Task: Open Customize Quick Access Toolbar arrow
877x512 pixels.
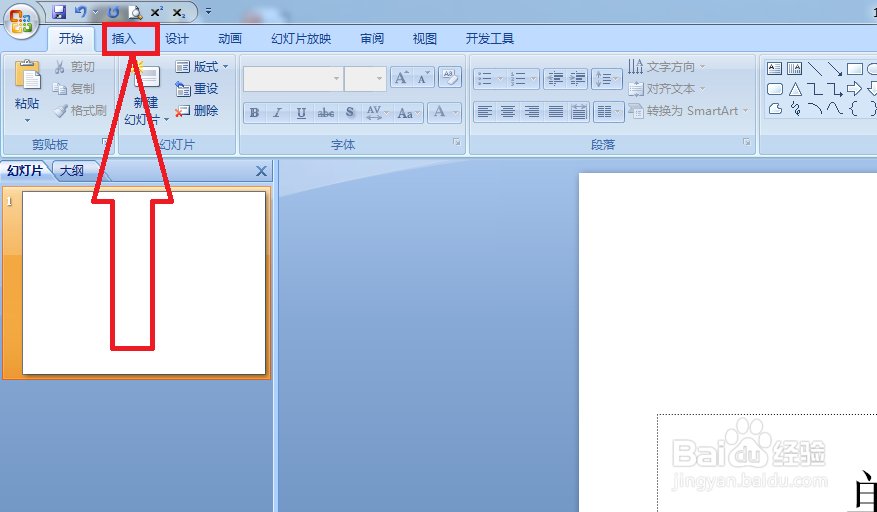Action: point(209,11)
